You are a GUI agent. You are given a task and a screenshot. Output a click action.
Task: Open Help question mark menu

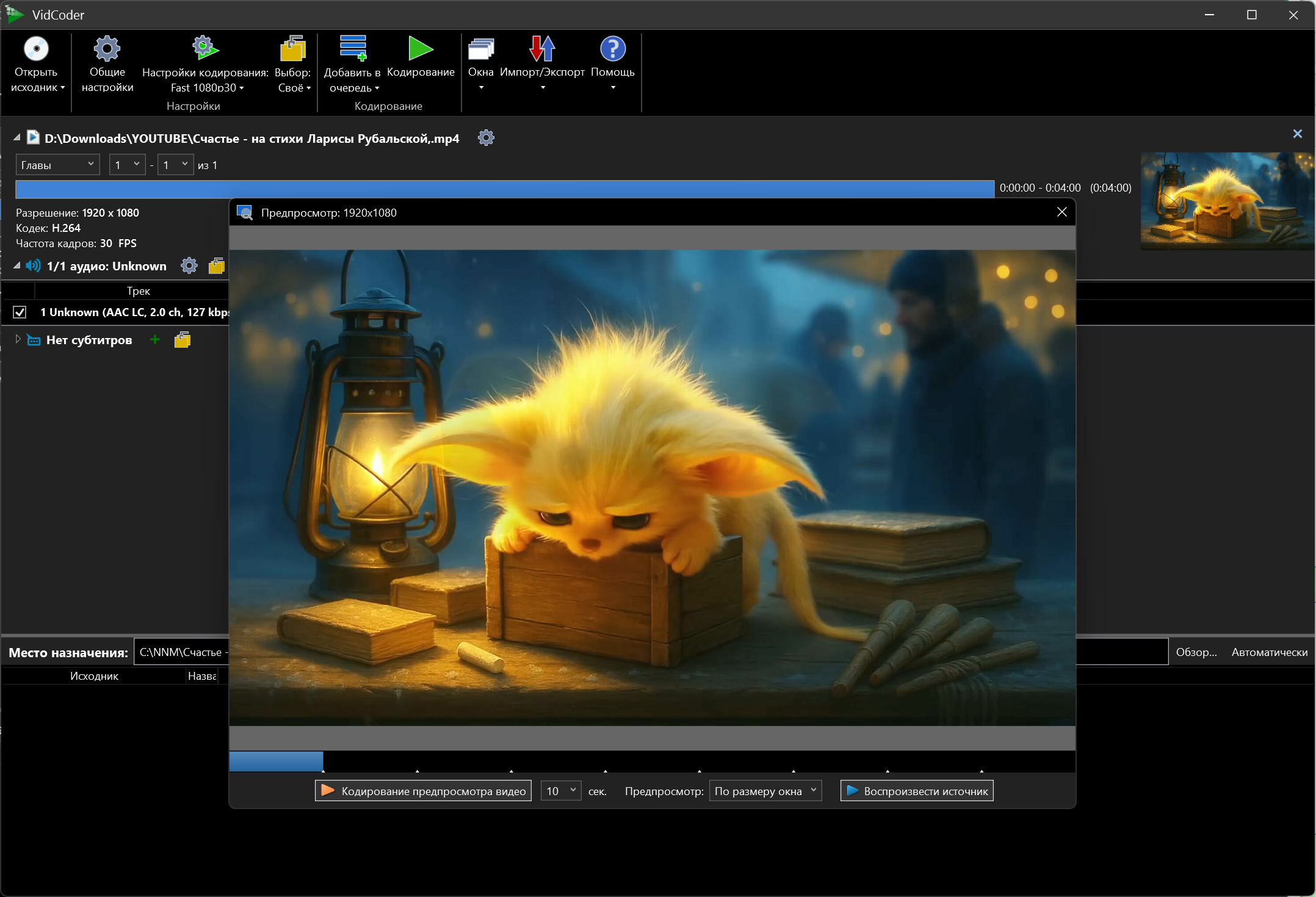(613, 49)
